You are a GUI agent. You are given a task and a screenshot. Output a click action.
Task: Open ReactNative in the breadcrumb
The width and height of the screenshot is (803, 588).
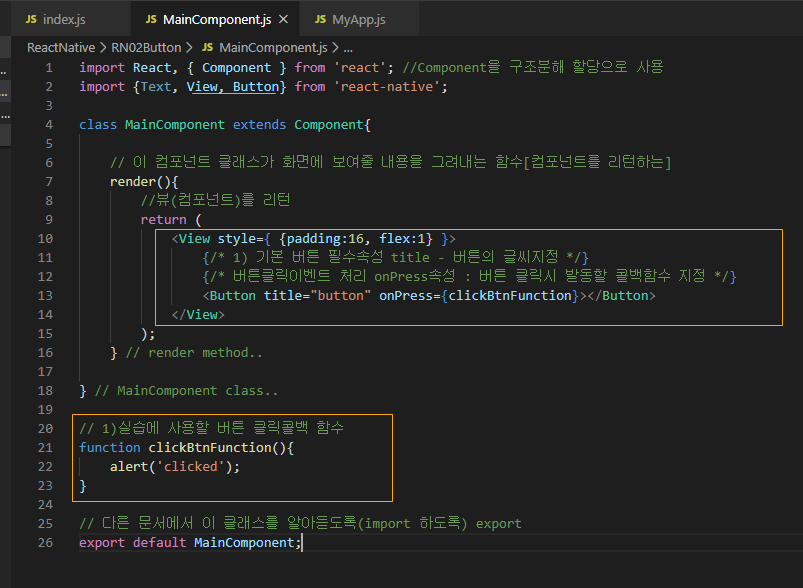tap(61, 48)
